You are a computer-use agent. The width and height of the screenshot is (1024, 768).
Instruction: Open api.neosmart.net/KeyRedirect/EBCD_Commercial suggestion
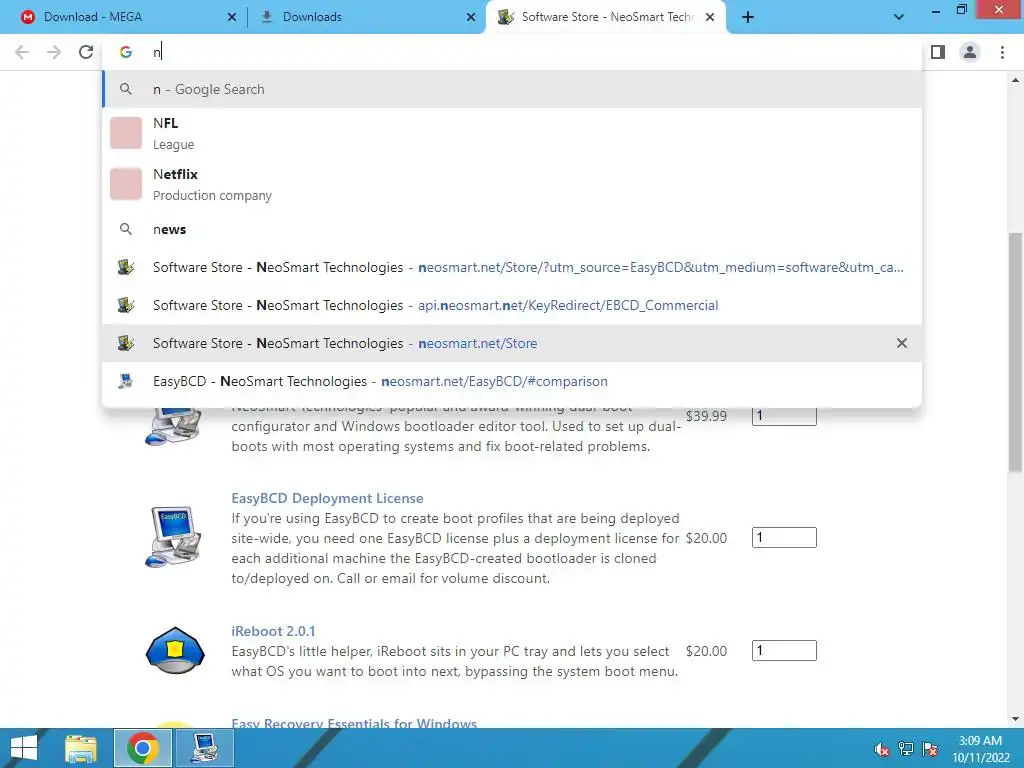512,305
